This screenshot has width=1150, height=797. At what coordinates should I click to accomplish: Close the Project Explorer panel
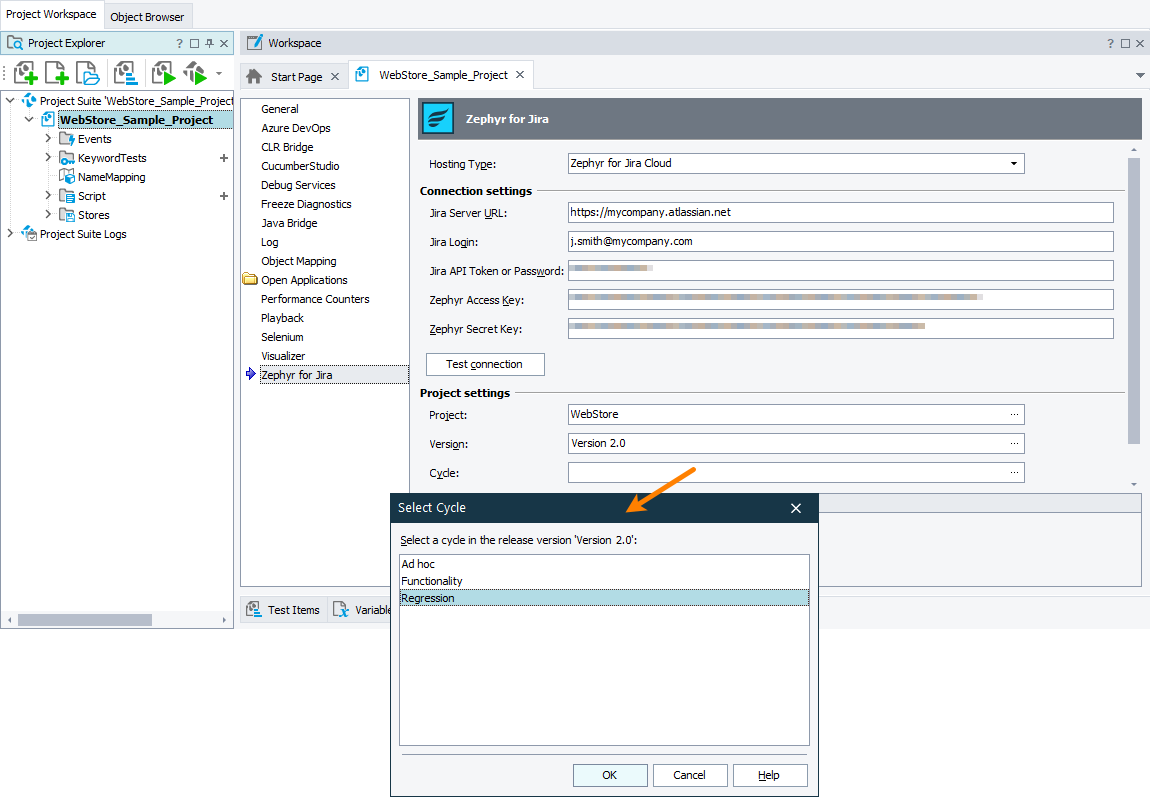tap(224, 43)
